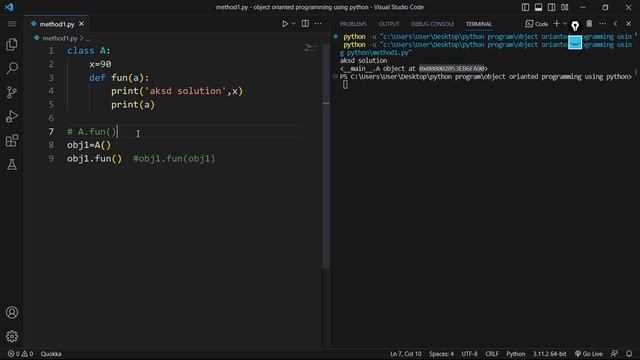Click the minimap preview at editor top

(x=311, y=48)
